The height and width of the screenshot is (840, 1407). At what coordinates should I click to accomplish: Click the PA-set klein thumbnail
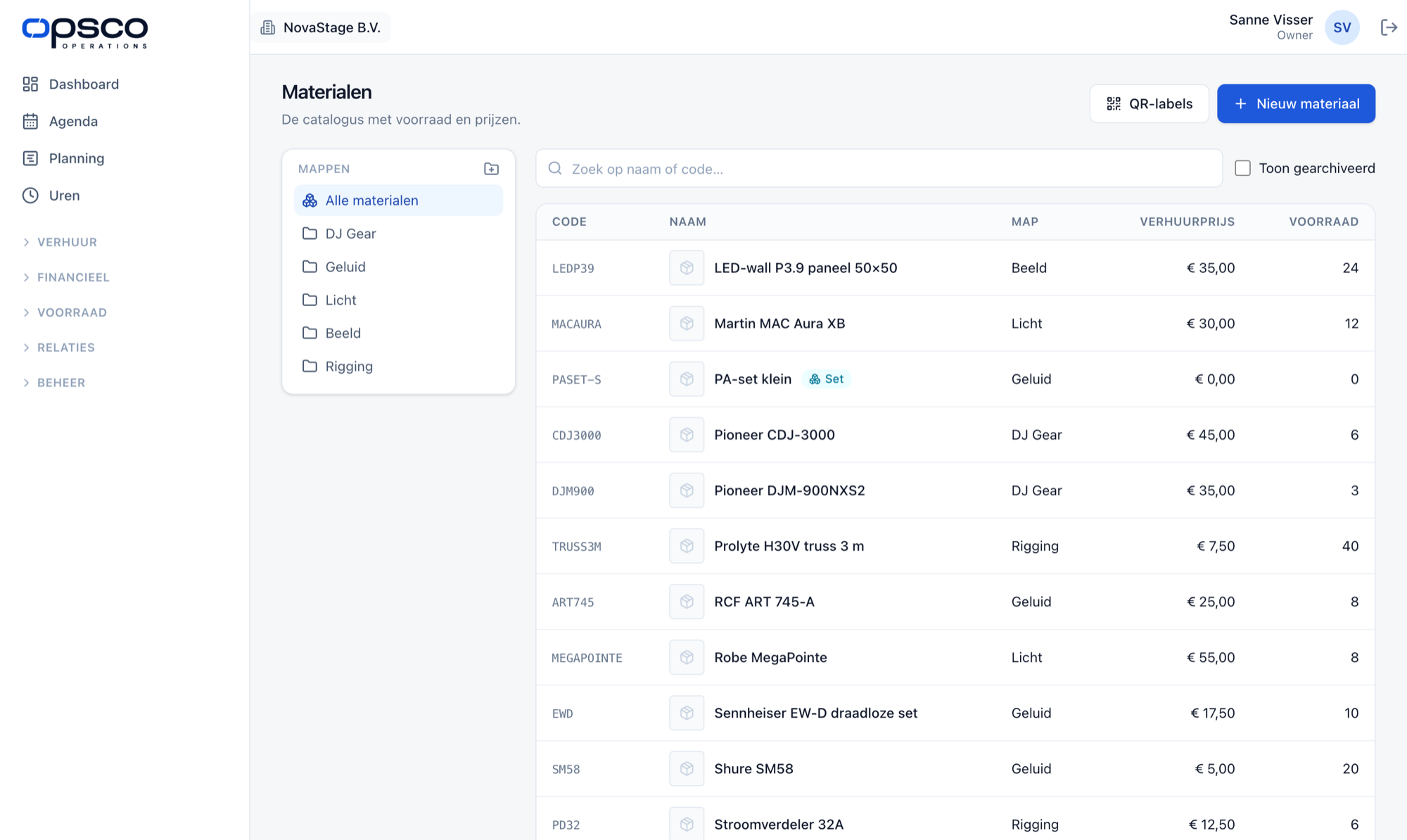click(687, 379)
